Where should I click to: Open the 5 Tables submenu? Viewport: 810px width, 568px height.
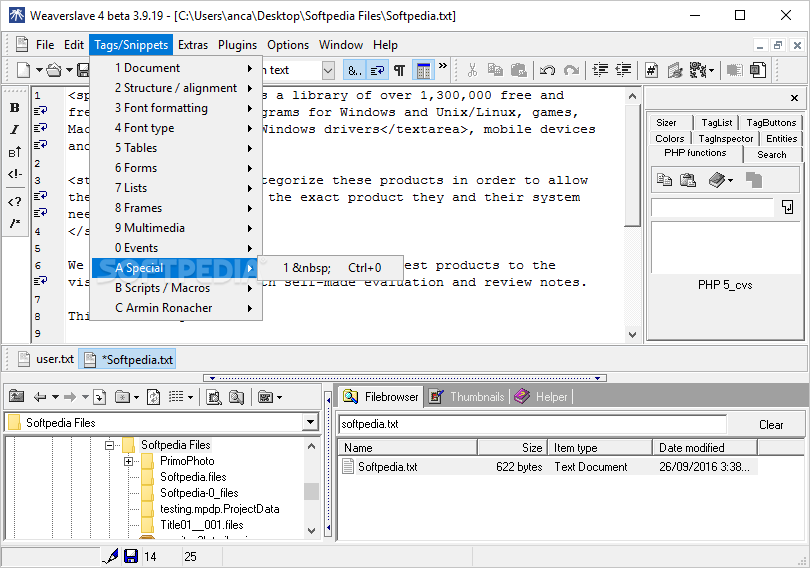tap(176, 148)
